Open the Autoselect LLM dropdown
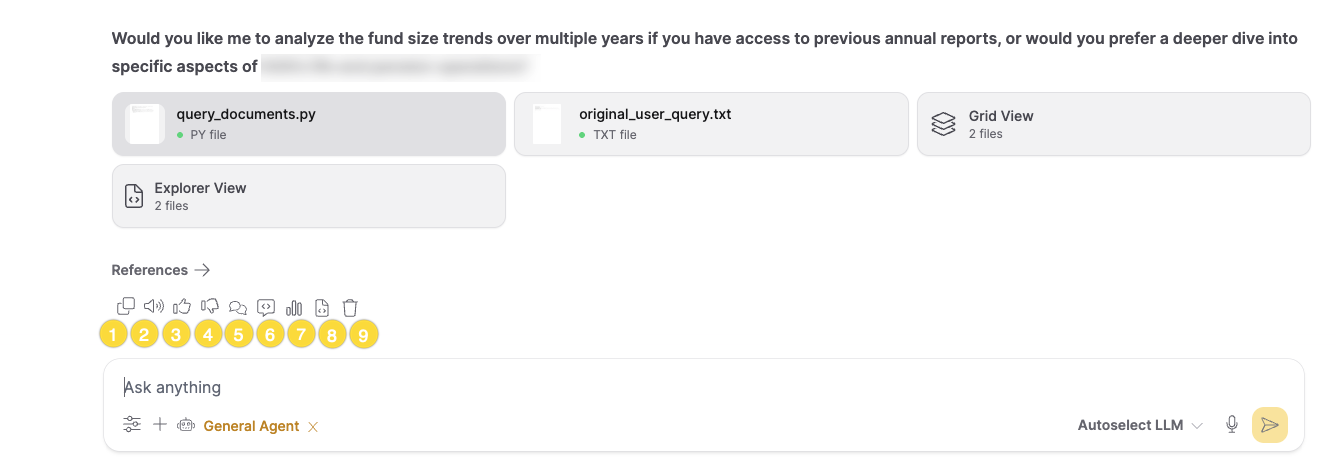The image size is (1336, 459). (x=1140, y=425)
